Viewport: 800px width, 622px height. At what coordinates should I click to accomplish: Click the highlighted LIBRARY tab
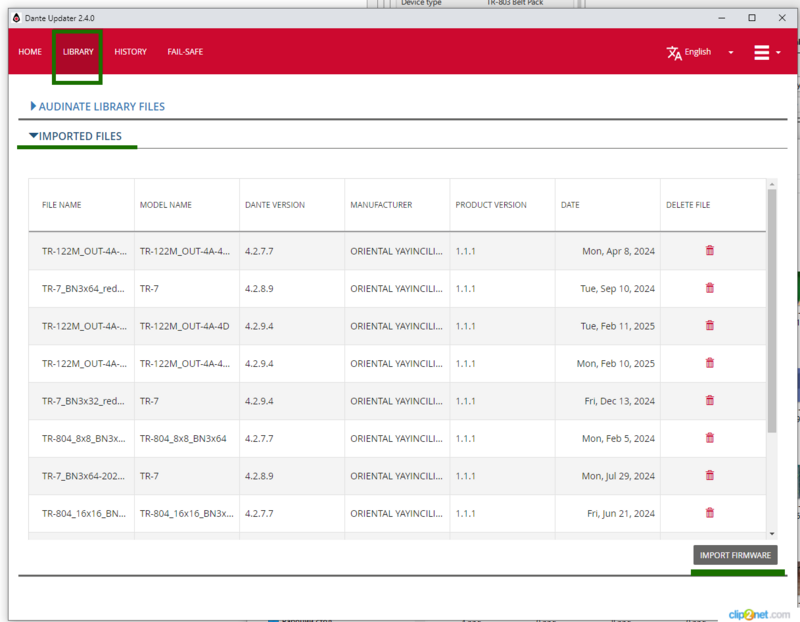(77, 51)
